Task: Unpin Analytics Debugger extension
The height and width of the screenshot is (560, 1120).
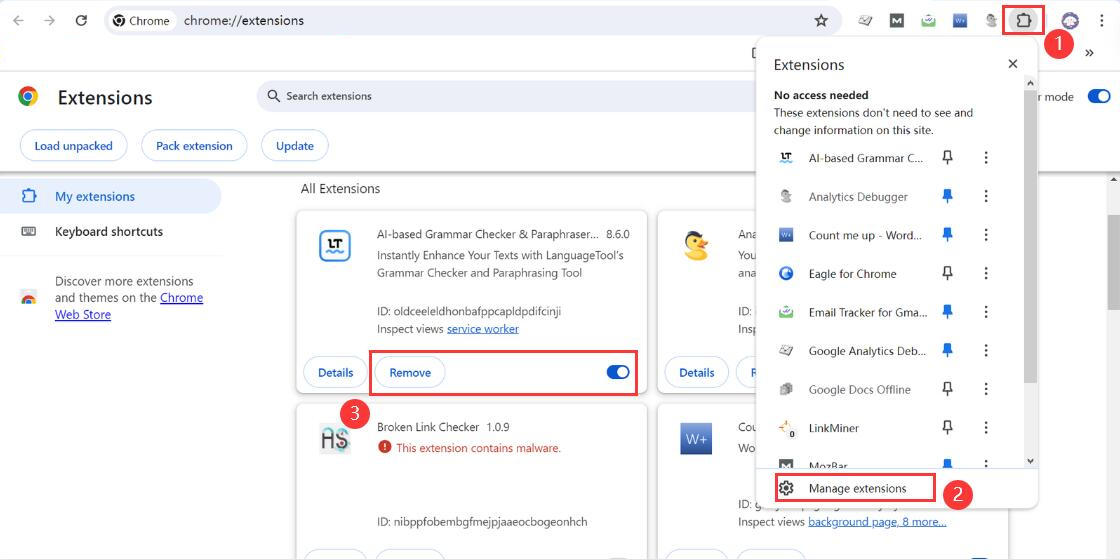Action: (947, 196)
